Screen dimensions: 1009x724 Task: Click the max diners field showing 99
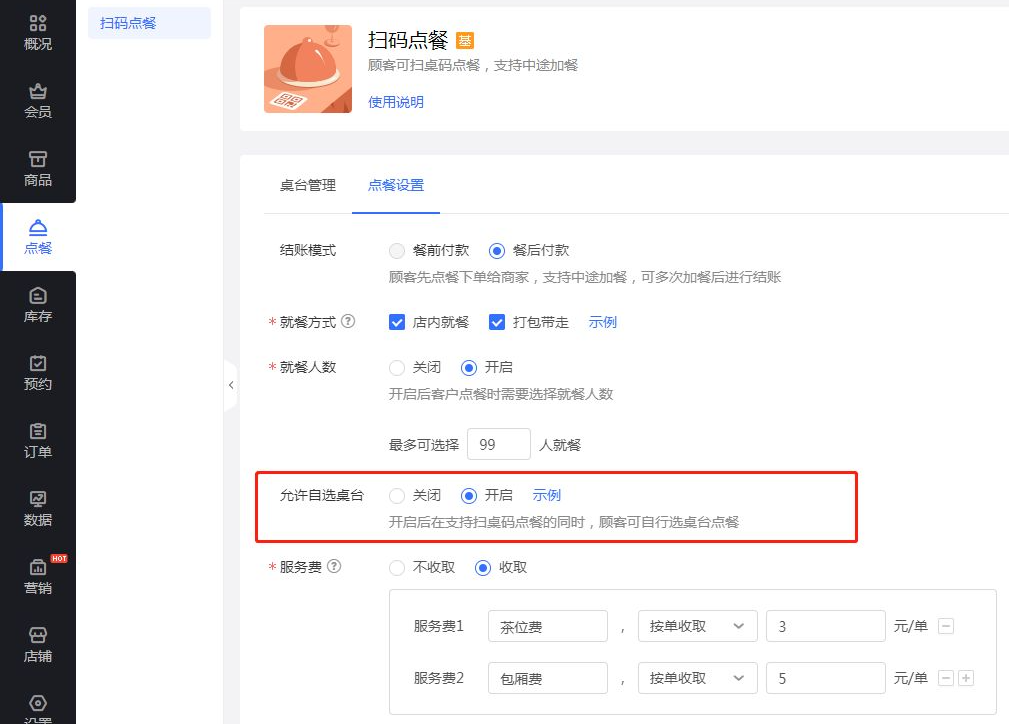pyautogui.click(x=499, y=444)
